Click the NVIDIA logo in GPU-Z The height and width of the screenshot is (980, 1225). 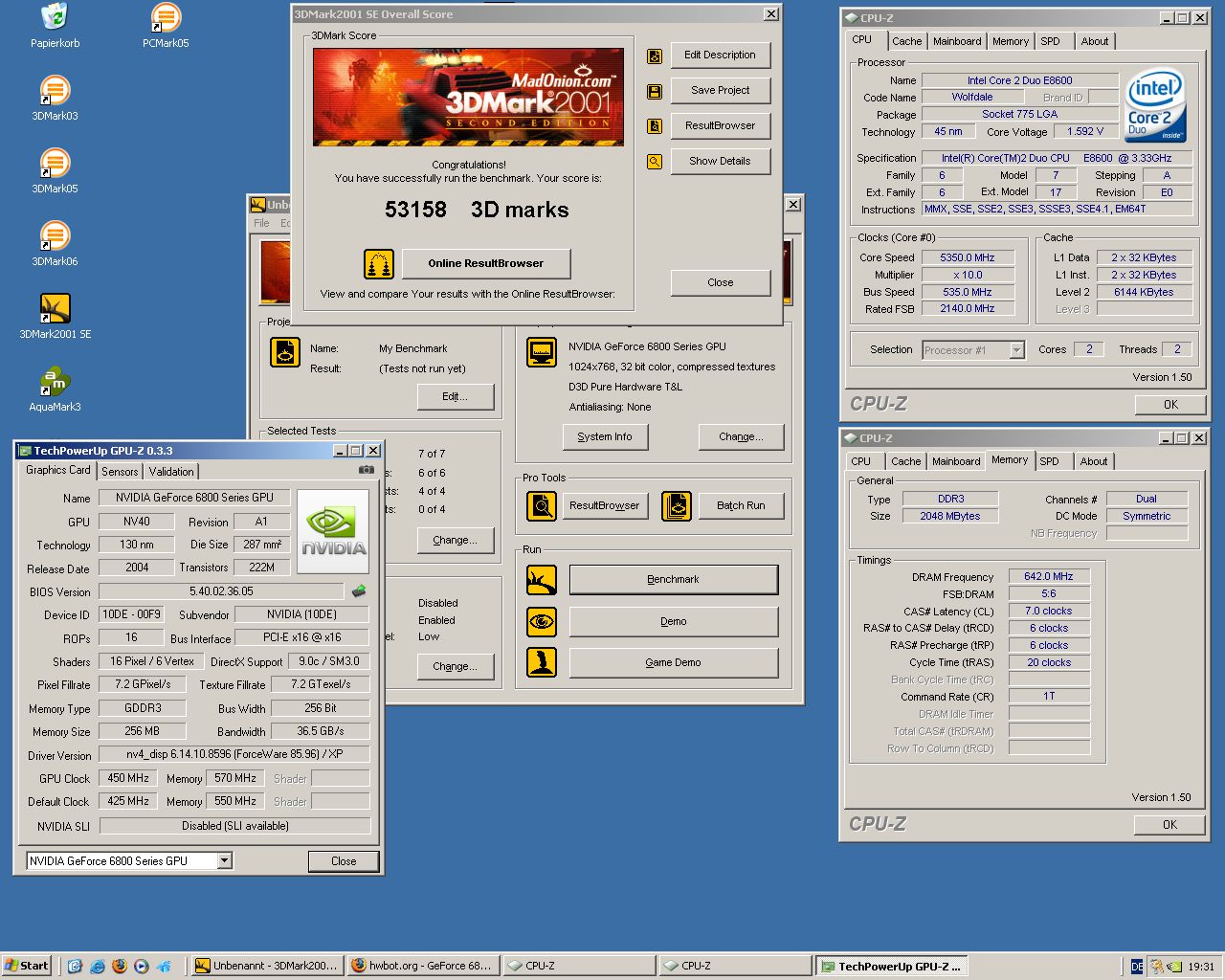334,532
